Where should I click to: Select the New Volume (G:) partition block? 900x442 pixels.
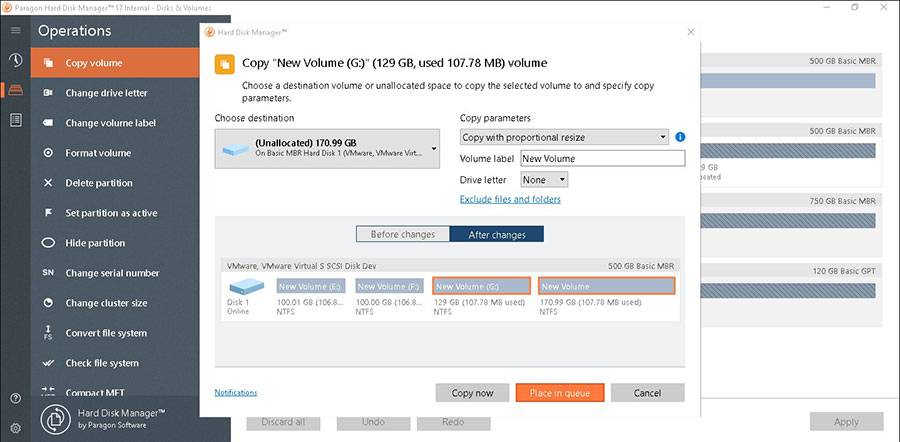[481, 286]
